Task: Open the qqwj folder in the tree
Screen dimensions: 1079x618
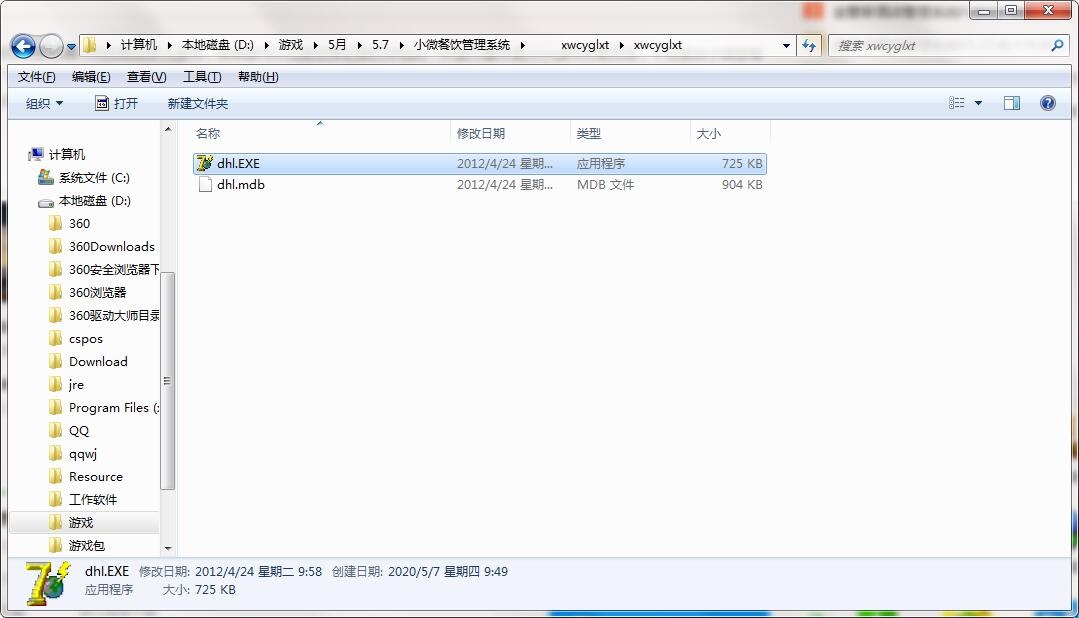Action: [83, 454]
